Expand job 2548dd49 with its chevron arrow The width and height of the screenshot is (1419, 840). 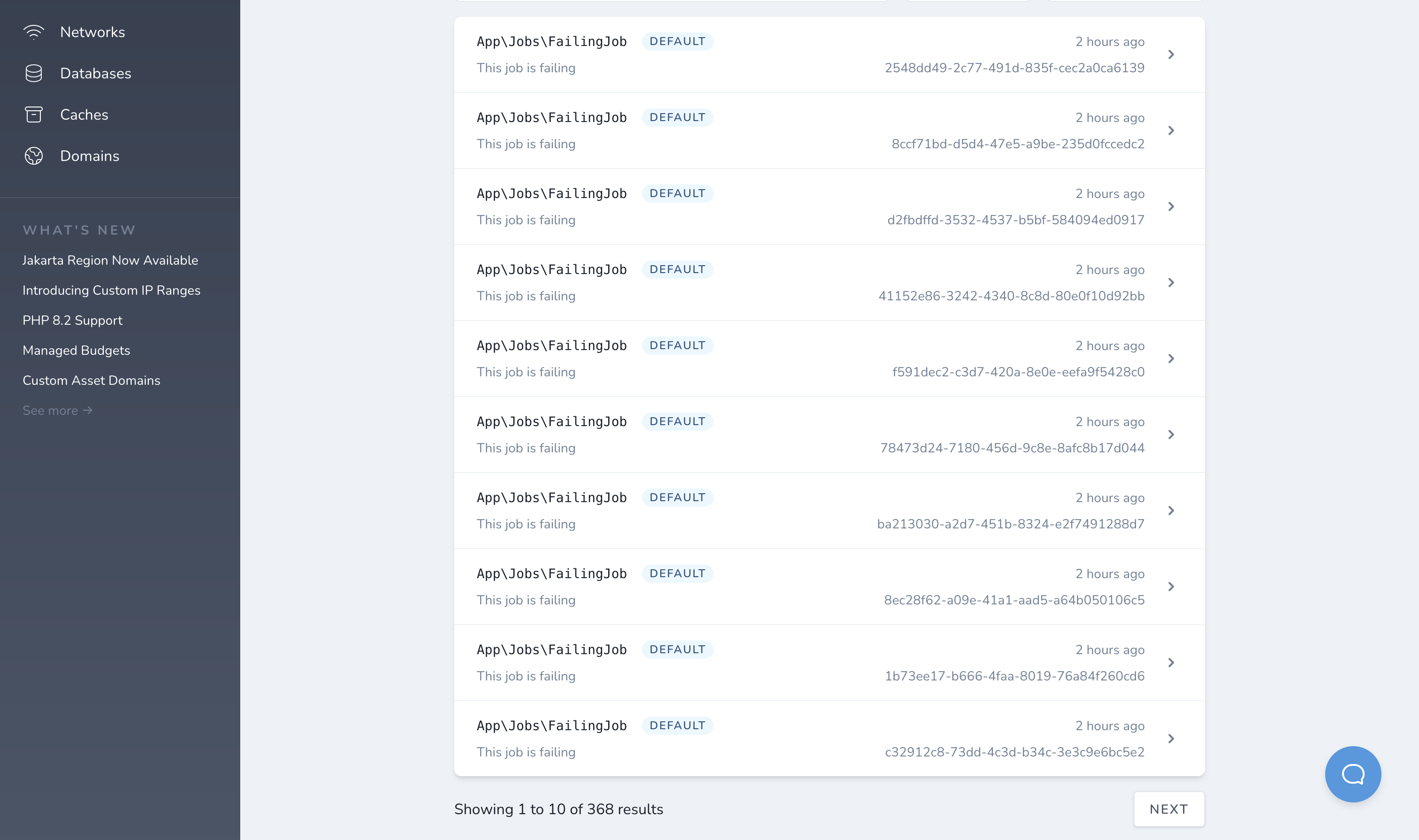(x=1170, y=55)
